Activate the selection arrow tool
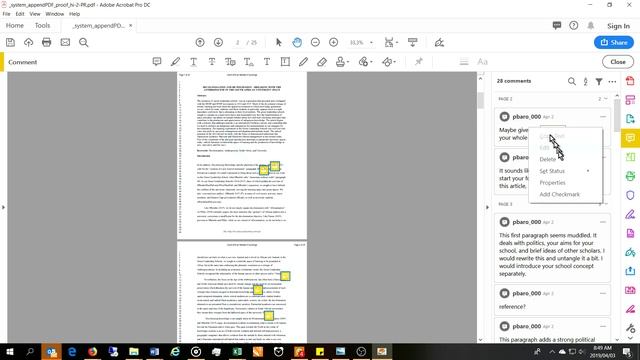Image resolution: width=640 pixels, height=360 pixels. pos(278,42)
